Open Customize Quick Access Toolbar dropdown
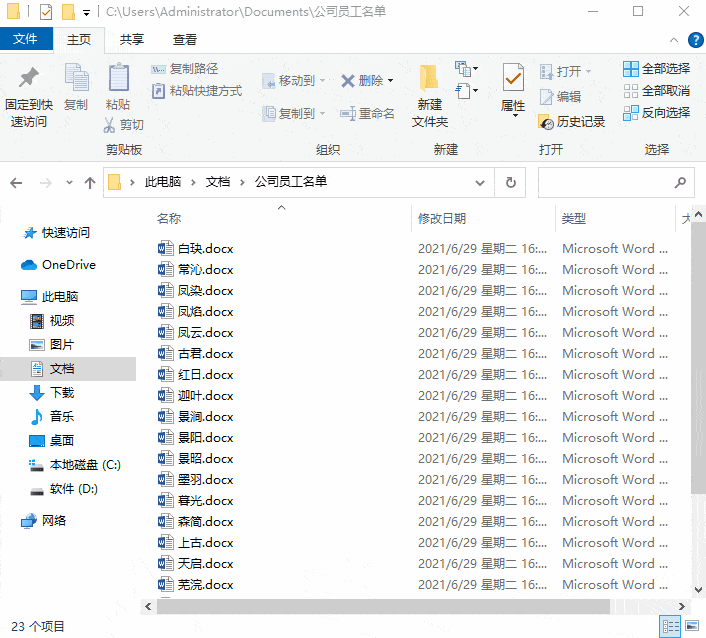The image size is (706, 638). [86, 13]
